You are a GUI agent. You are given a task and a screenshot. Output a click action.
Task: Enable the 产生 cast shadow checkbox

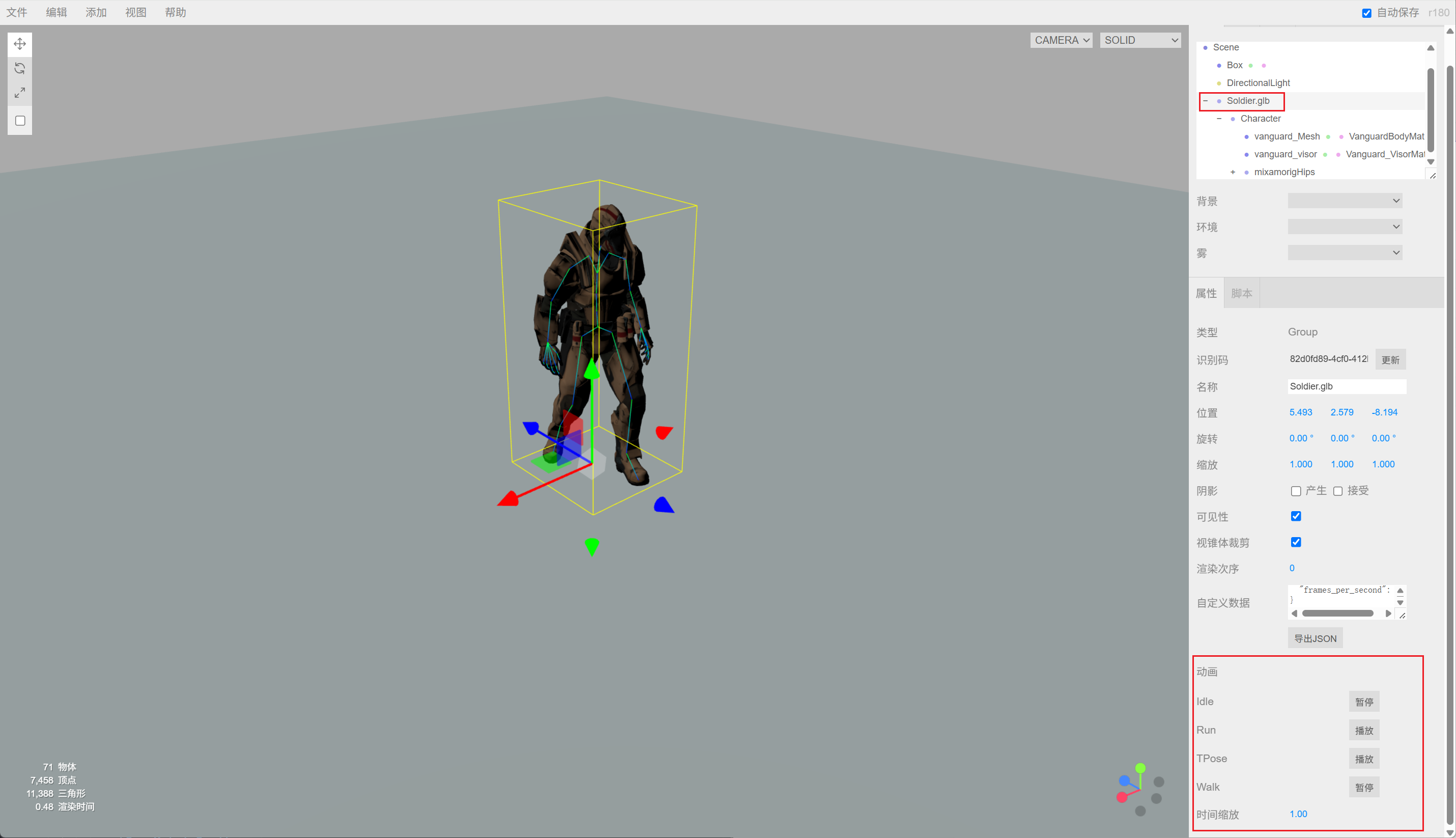coord(1296,491)
